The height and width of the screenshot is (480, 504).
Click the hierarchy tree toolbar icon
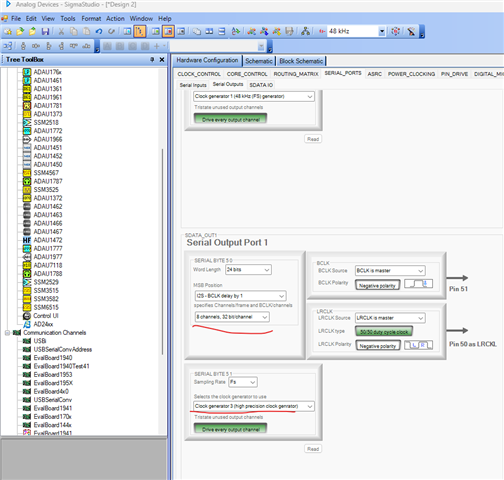305,31
